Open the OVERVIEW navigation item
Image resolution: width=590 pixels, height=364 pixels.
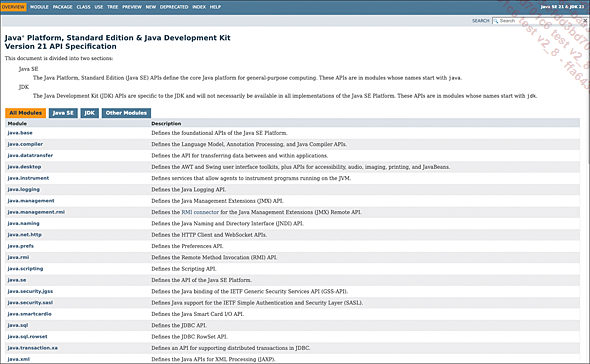coord(13,7)
